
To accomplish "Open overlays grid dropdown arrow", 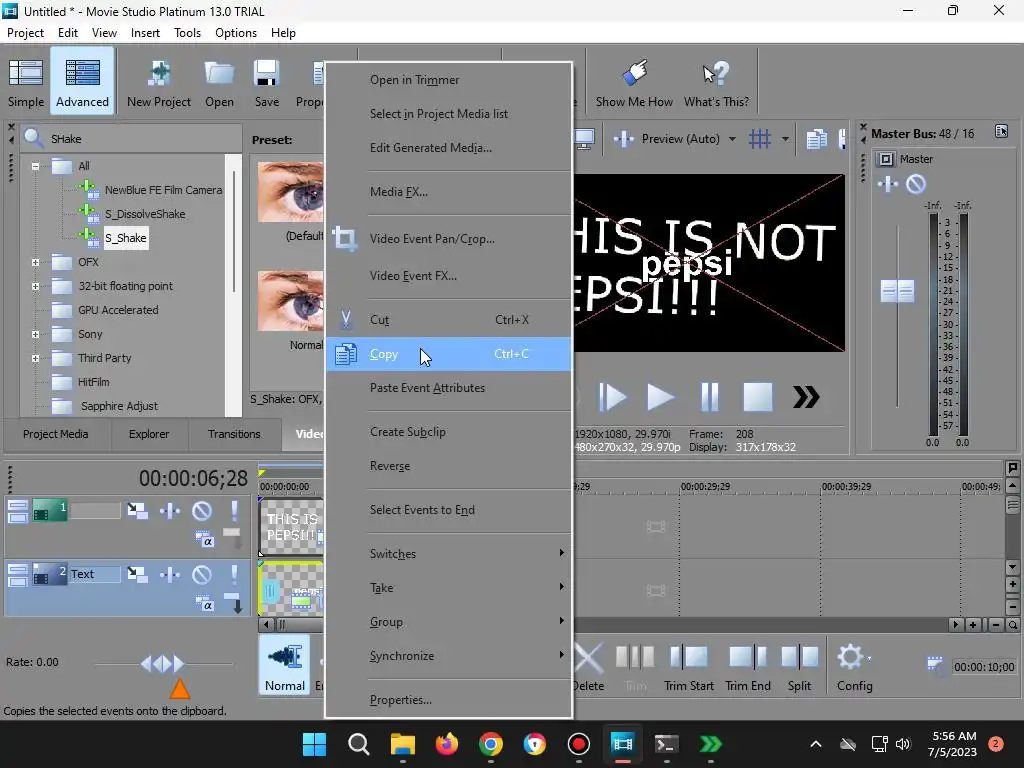I will coord(785,138).
